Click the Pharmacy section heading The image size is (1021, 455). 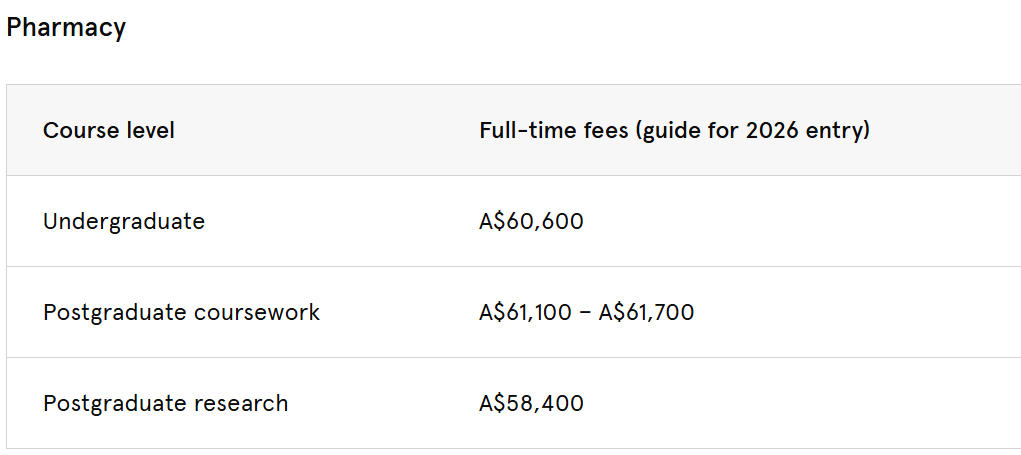coord(66,27)
